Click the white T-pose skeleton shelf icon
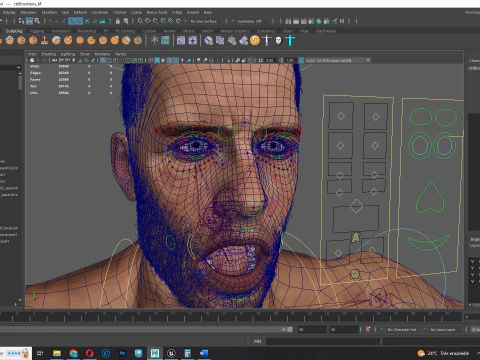Viewport: 480px width, 360px height. coord(267,41)
